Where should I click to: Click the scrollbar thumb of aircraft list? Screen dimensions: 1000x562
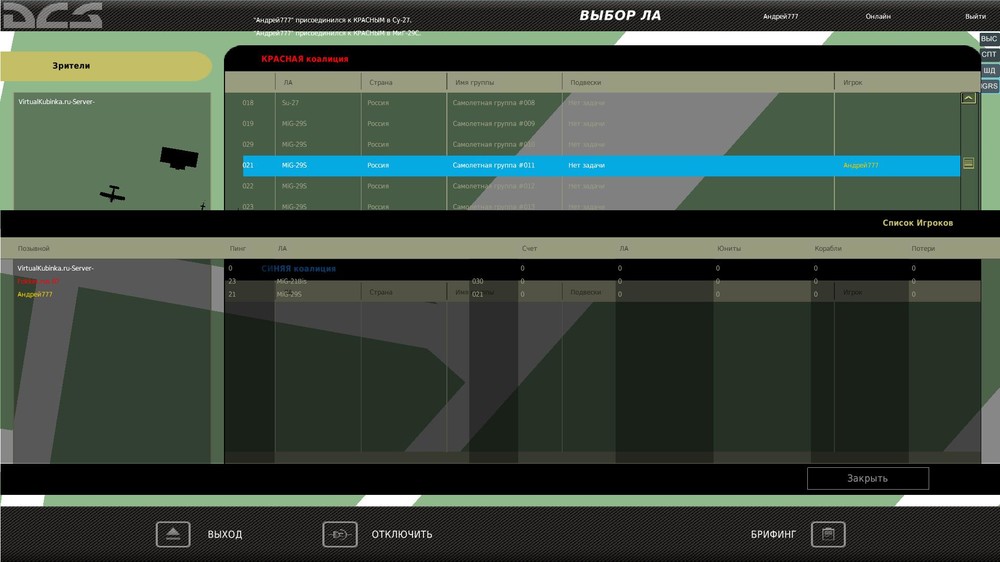968,164
